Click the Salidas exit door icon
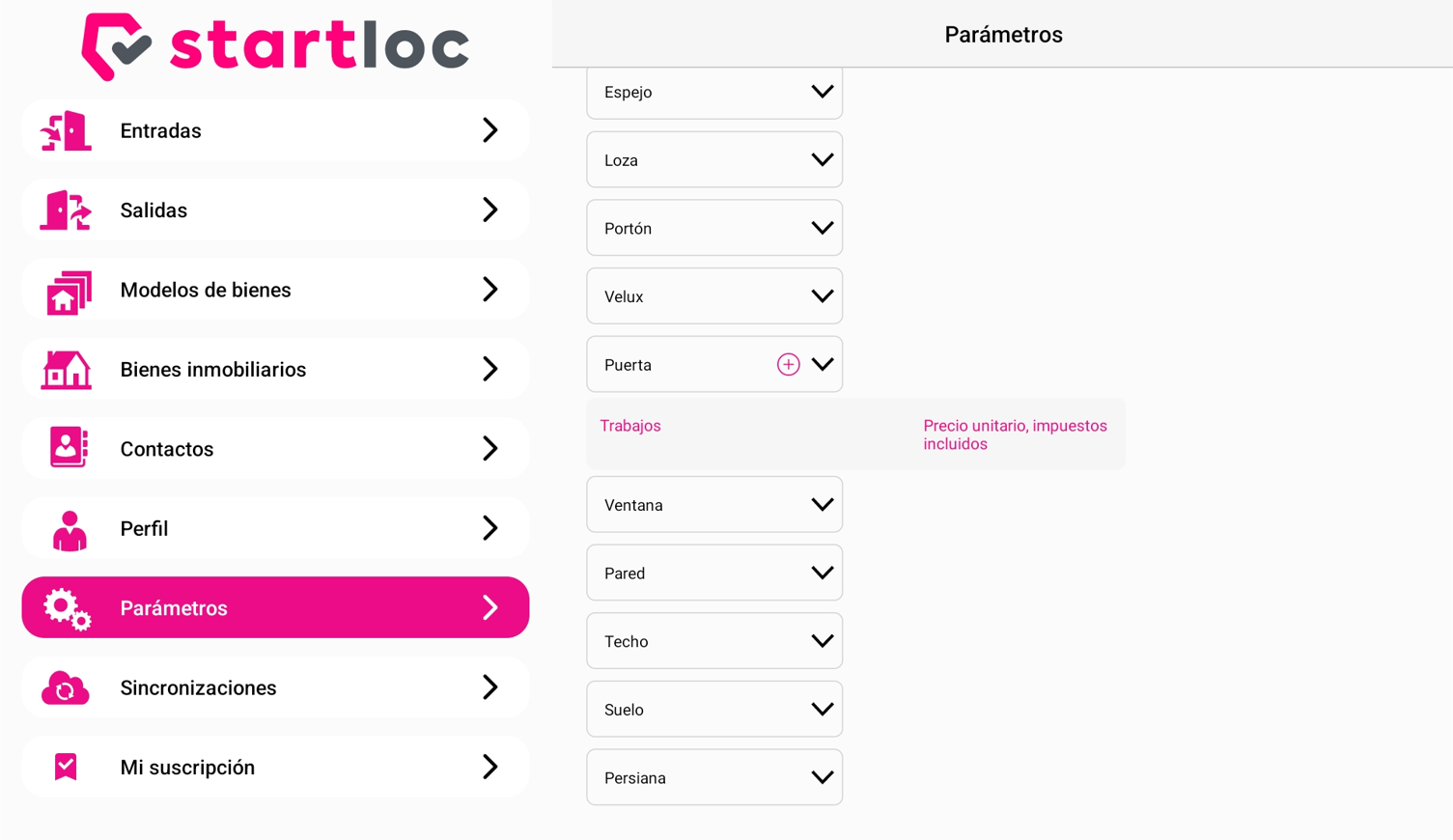The image size is (1453, 840). click(x=66, y=210)
